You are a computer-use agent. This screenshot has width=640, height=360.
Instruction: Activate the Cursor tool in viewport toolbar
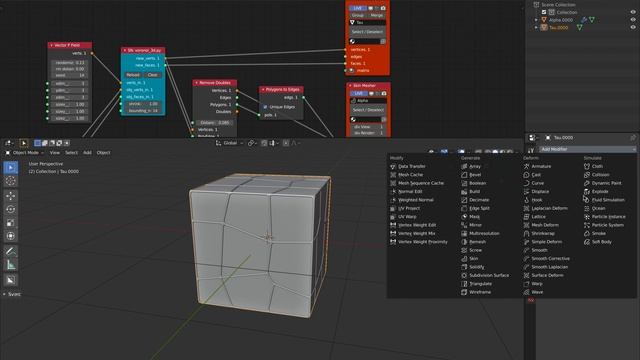[11, 181]
